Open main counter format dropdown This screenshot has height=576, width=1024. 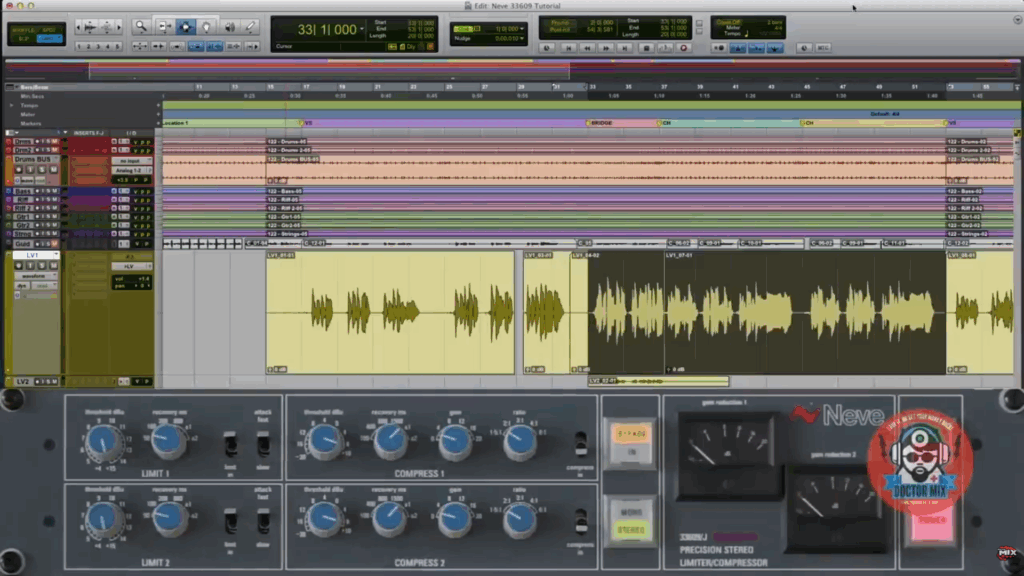[362, 29]
